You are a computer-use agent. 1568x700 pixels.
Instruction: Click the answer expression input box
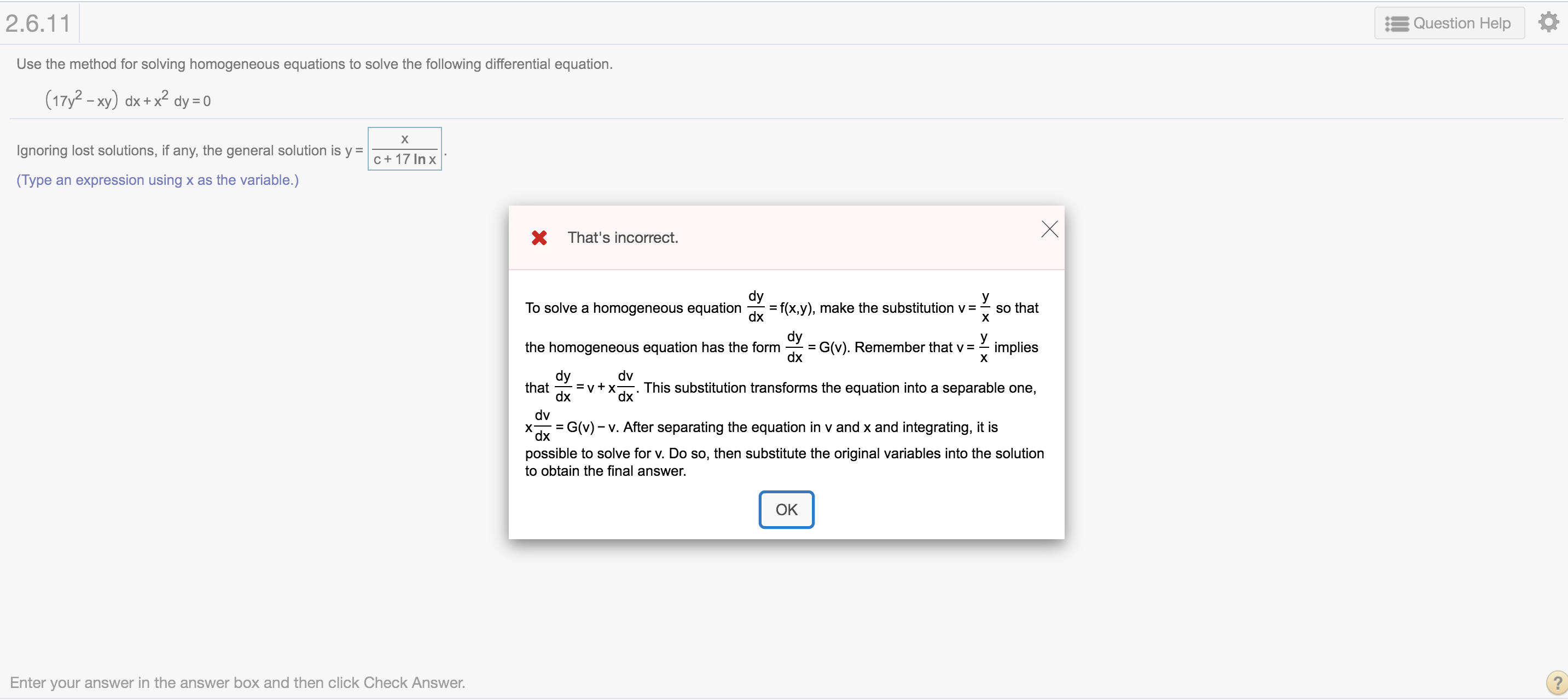click(x=404, y=149)
